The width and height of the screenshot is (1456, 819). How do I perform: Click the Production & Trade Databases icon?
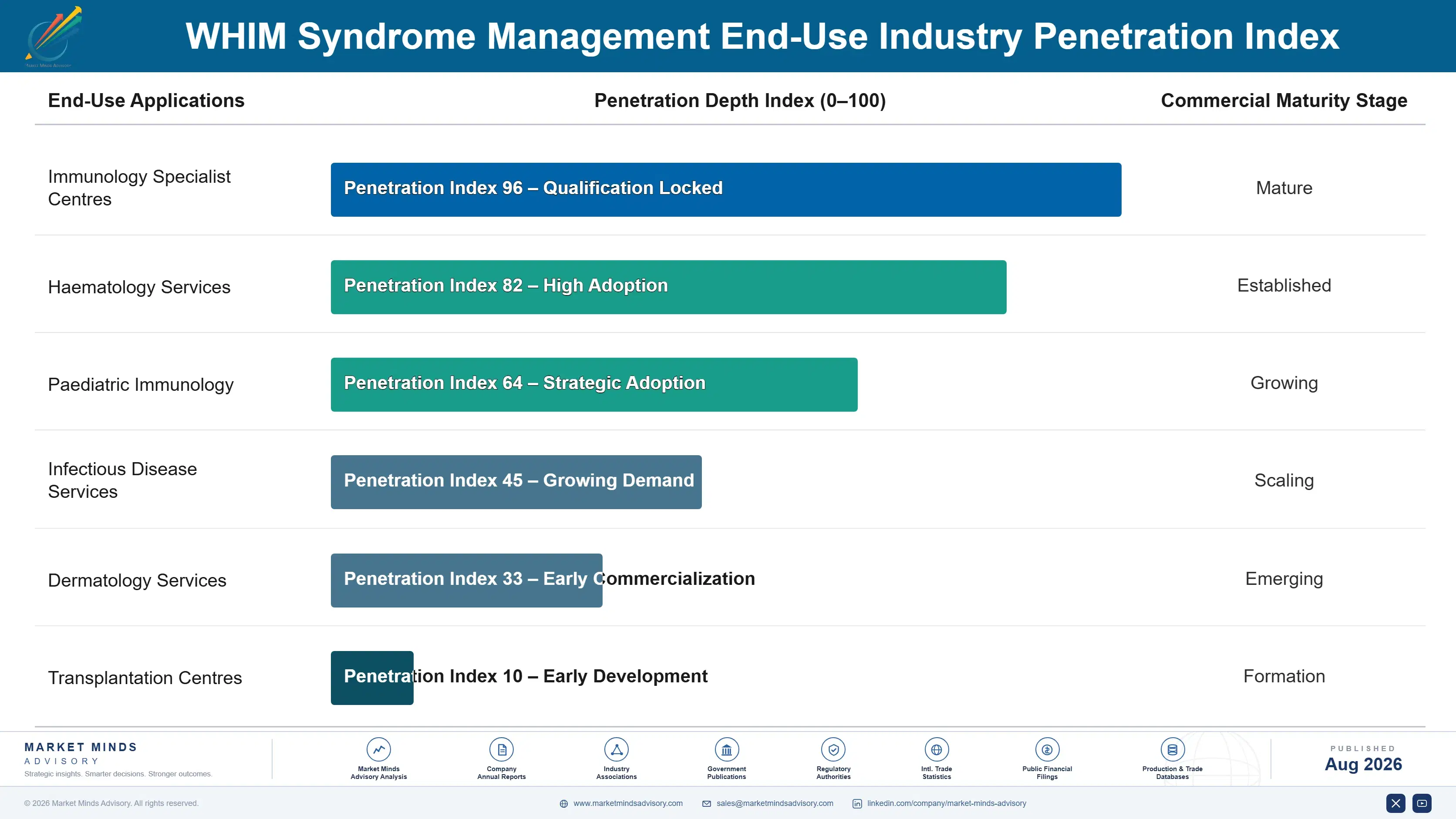[1172, 749]
